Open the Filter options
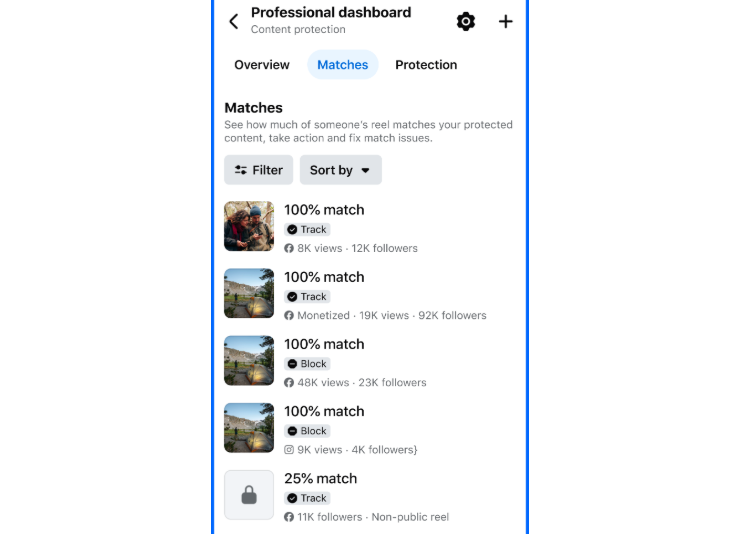The image size is (751, 534). tap(259, 170)
